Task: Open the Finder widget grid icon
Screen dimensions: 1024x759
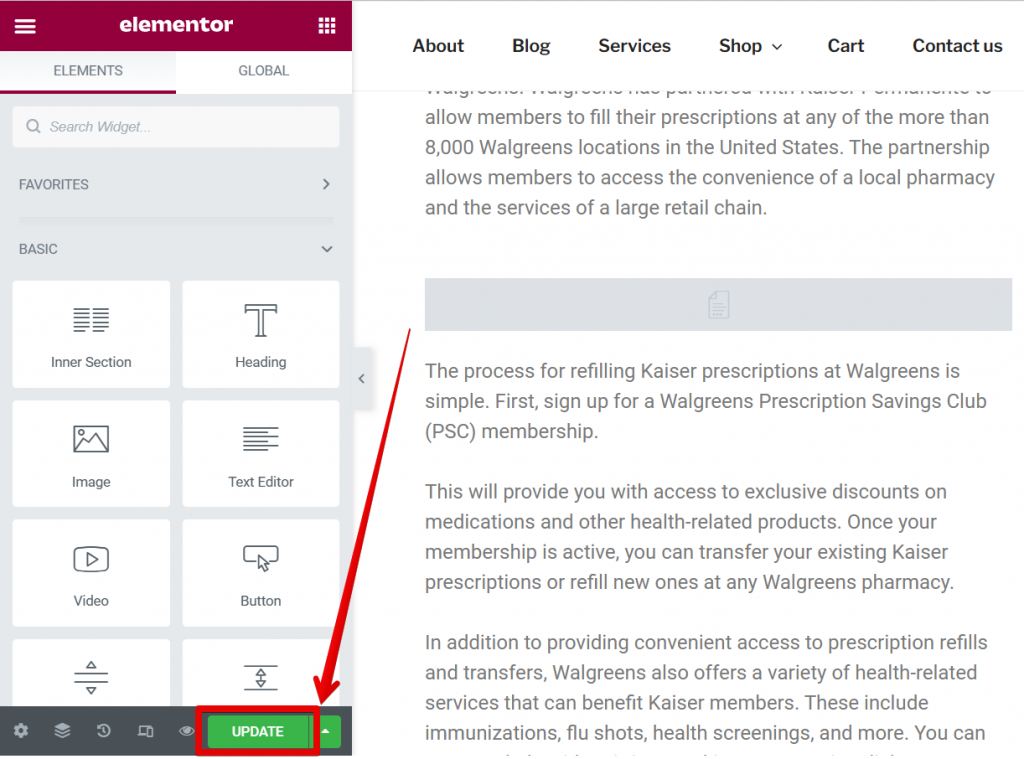Action: [x=326, y=25]
